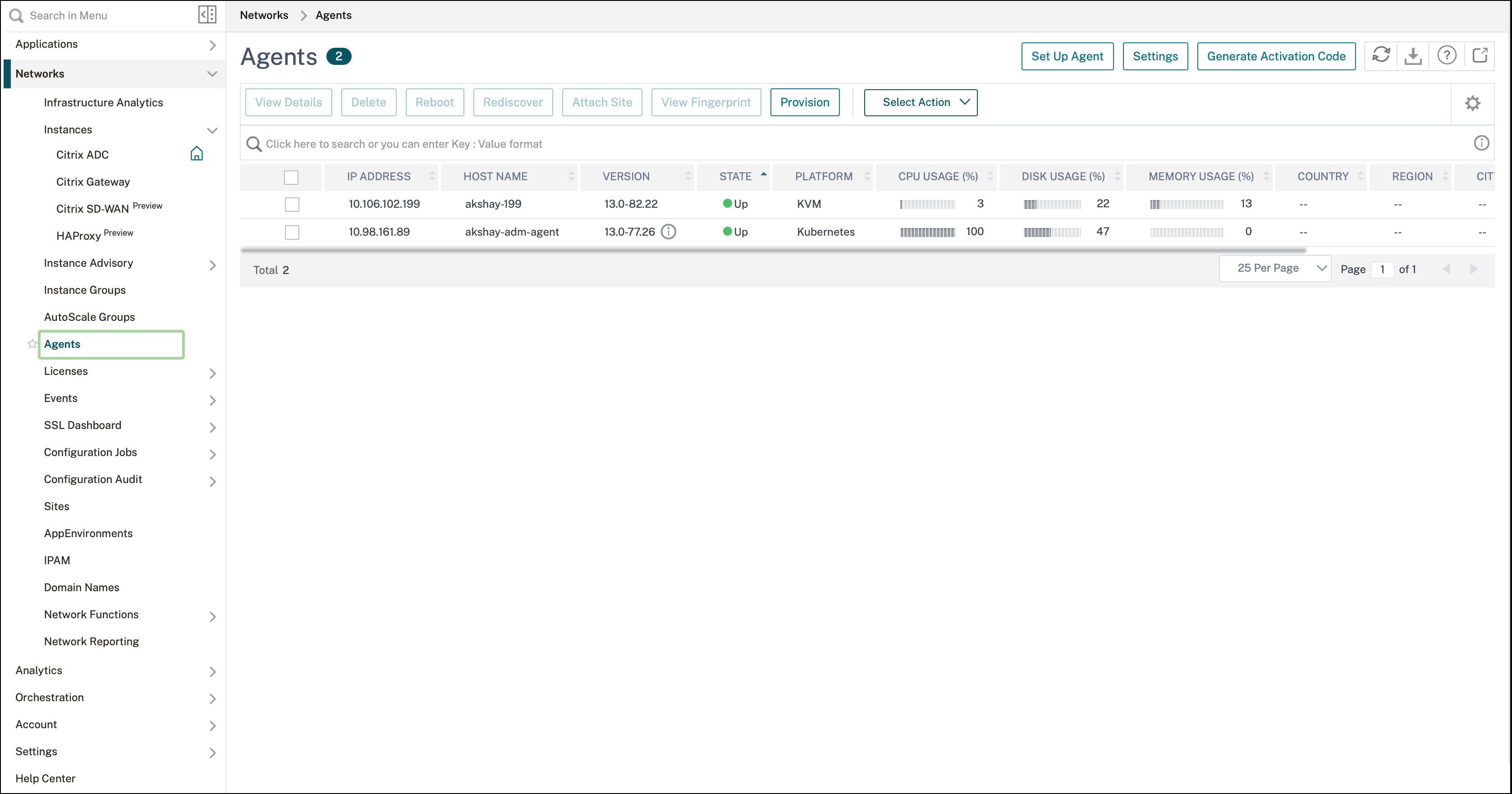Screen dimensions: 1512x794
Task: Favorite Agents with the star icon
Action: pyautogui.click(x=32, y=344)
